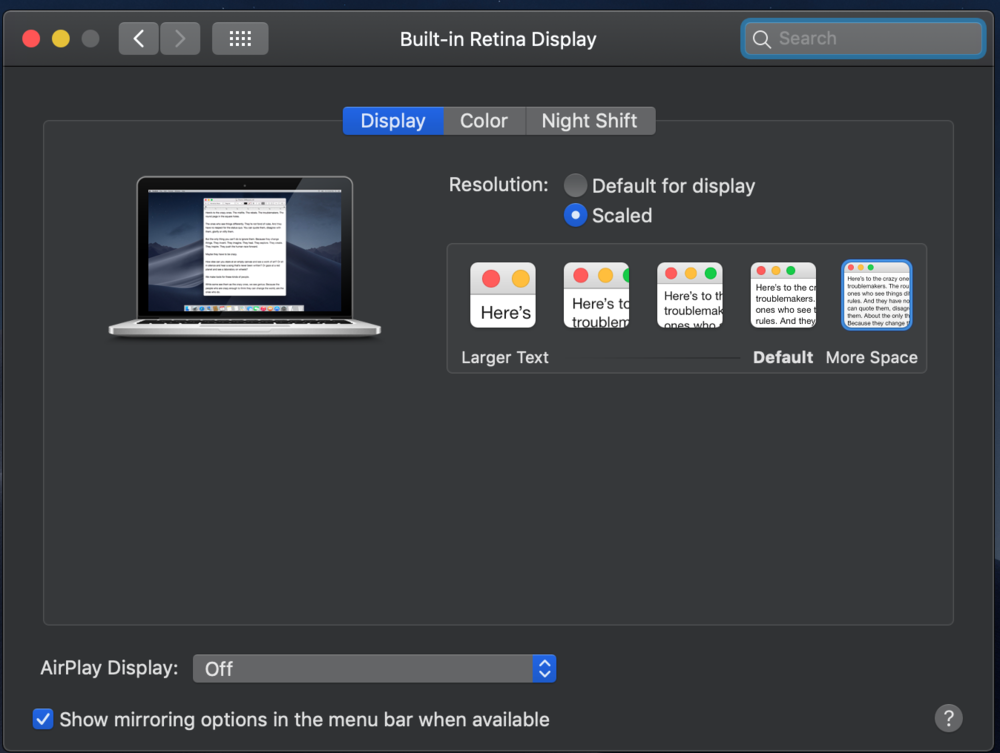Uncheck Show mirroring options checkbox
The width and height of the screenshot is (1000, 753).
43,719
